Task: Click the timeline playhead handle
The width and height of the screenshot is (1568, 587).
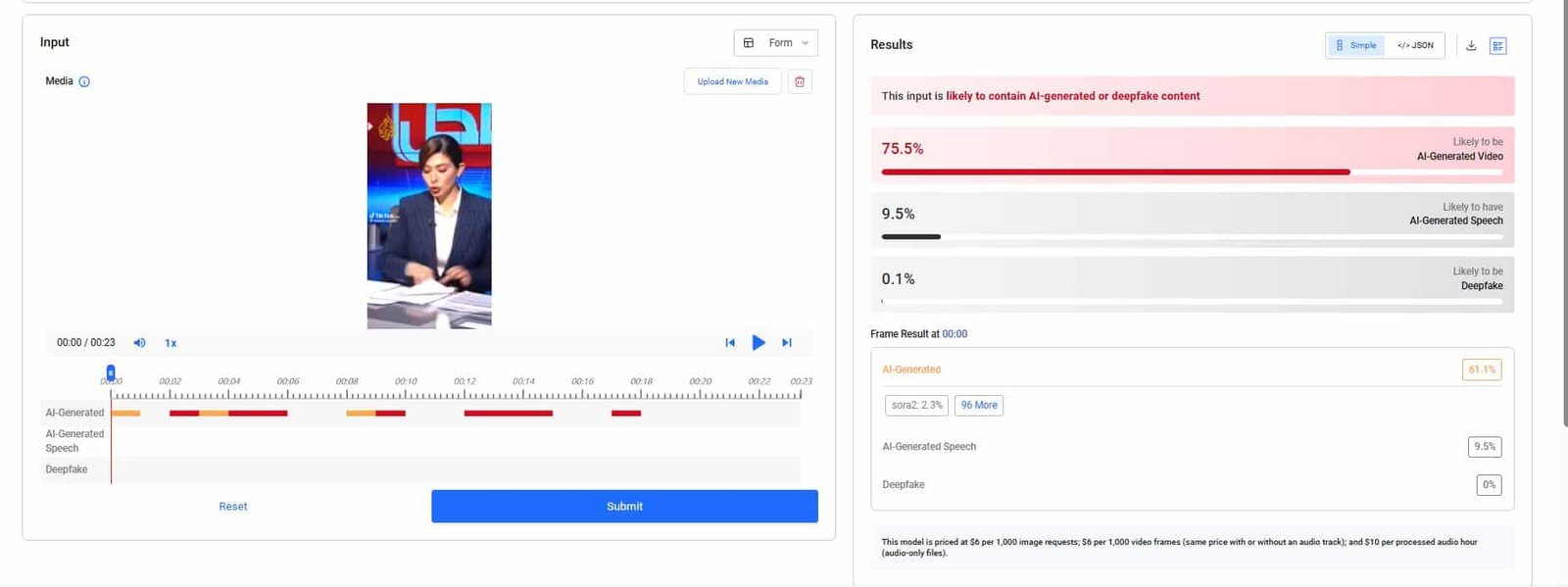Action: coord(111,372)
